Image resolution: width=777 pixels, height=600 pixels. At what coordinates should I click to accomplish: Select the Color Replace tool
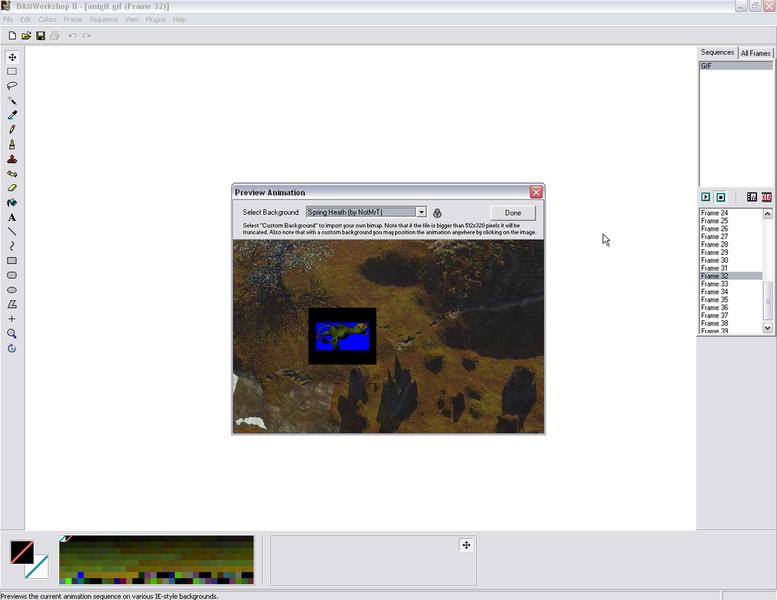coord(12,173)
